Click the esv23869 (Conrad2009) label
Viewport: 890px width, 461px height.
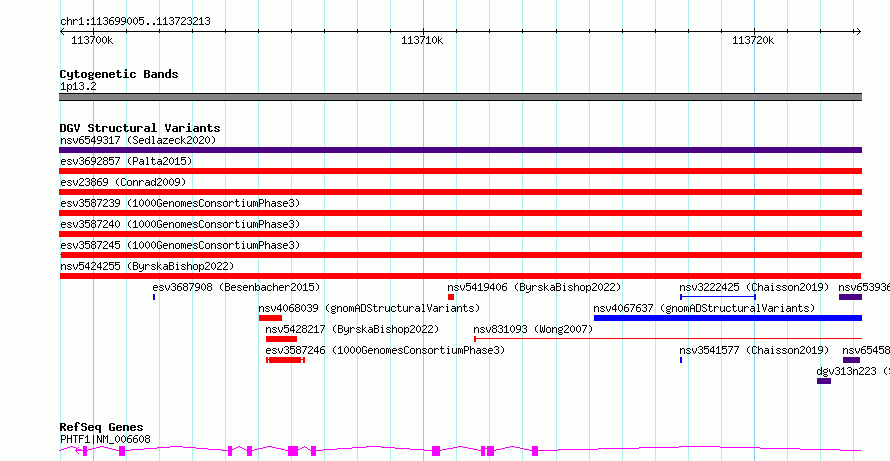tap(123, 182)
